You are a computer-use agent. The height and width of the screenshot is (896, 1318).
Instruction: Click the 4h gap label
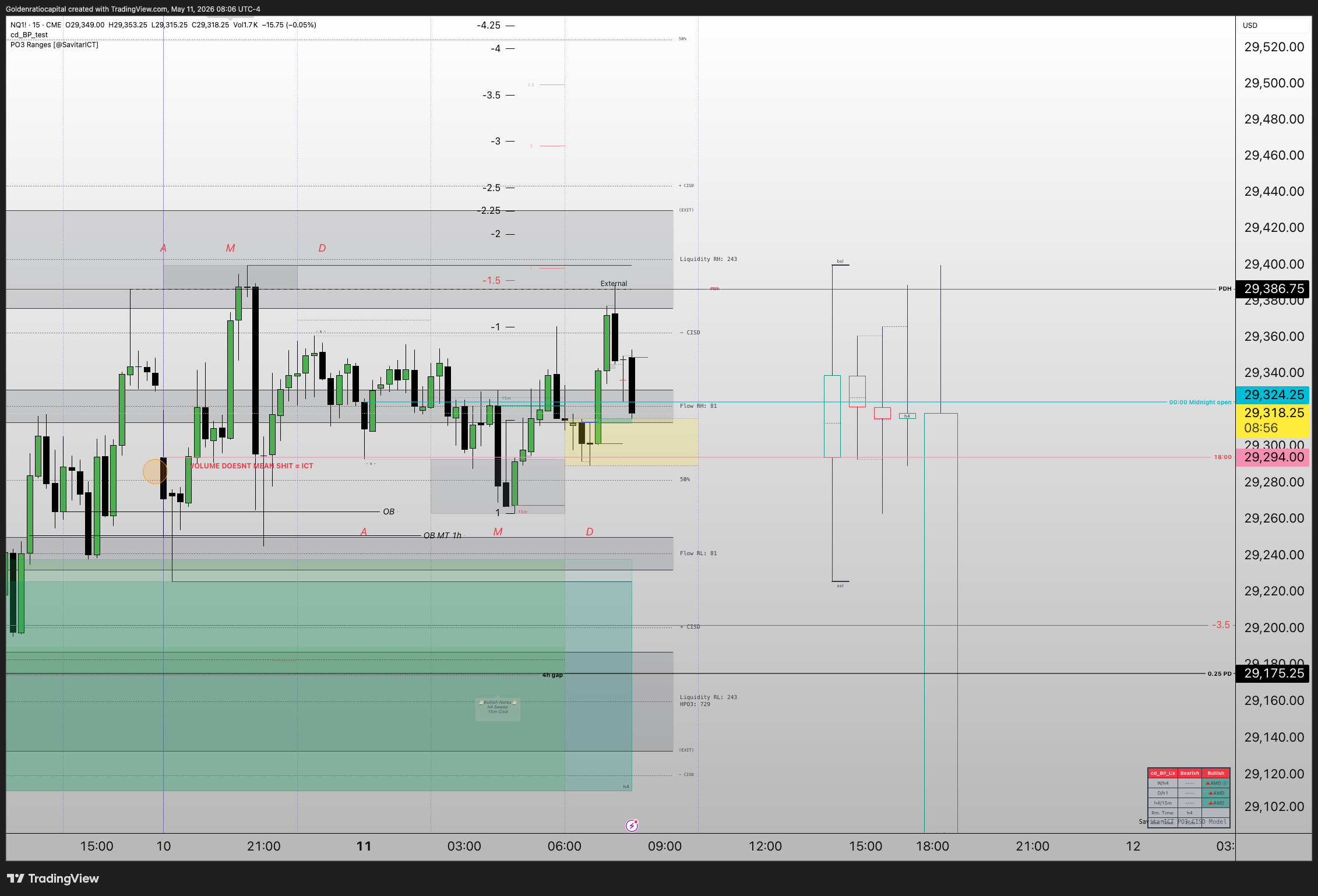552,675
